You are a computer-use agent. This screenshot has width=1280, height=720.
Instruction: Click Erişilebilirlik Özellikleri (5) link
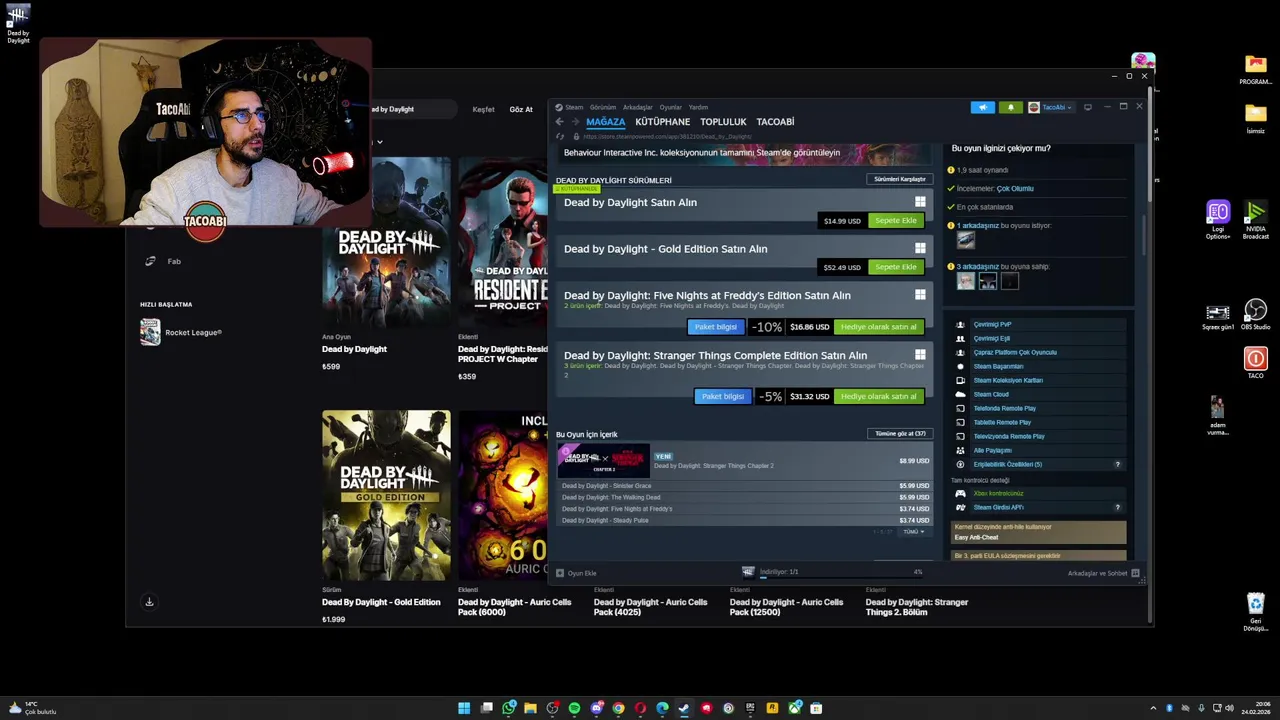(x=1007, y=464)
